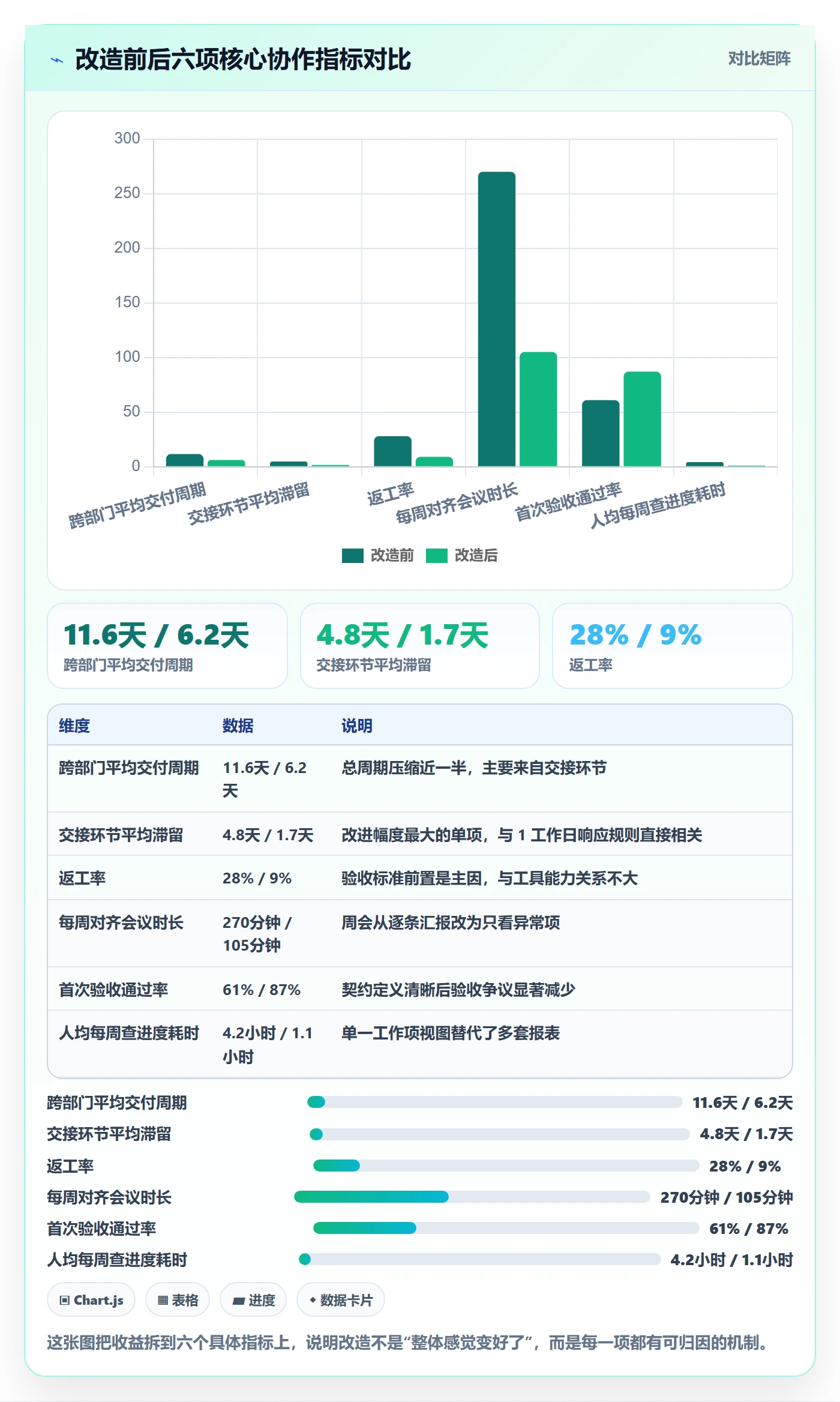Open the 4.8天 / 1.7天 data card
Image resolution: width=840 pixels, height=1402 pixels.
[420, 645]
